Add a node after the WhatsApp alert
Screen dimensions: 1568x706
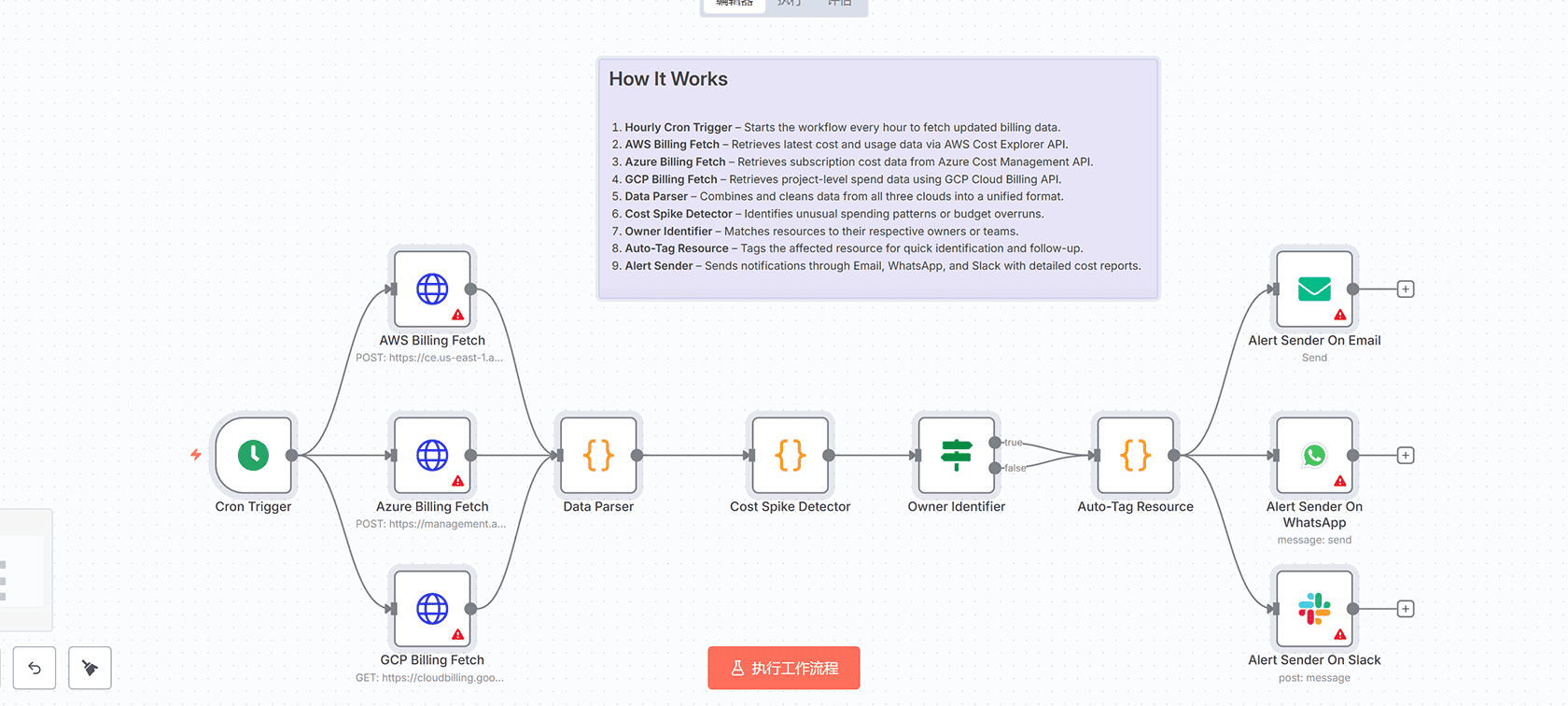[1406, 456]
